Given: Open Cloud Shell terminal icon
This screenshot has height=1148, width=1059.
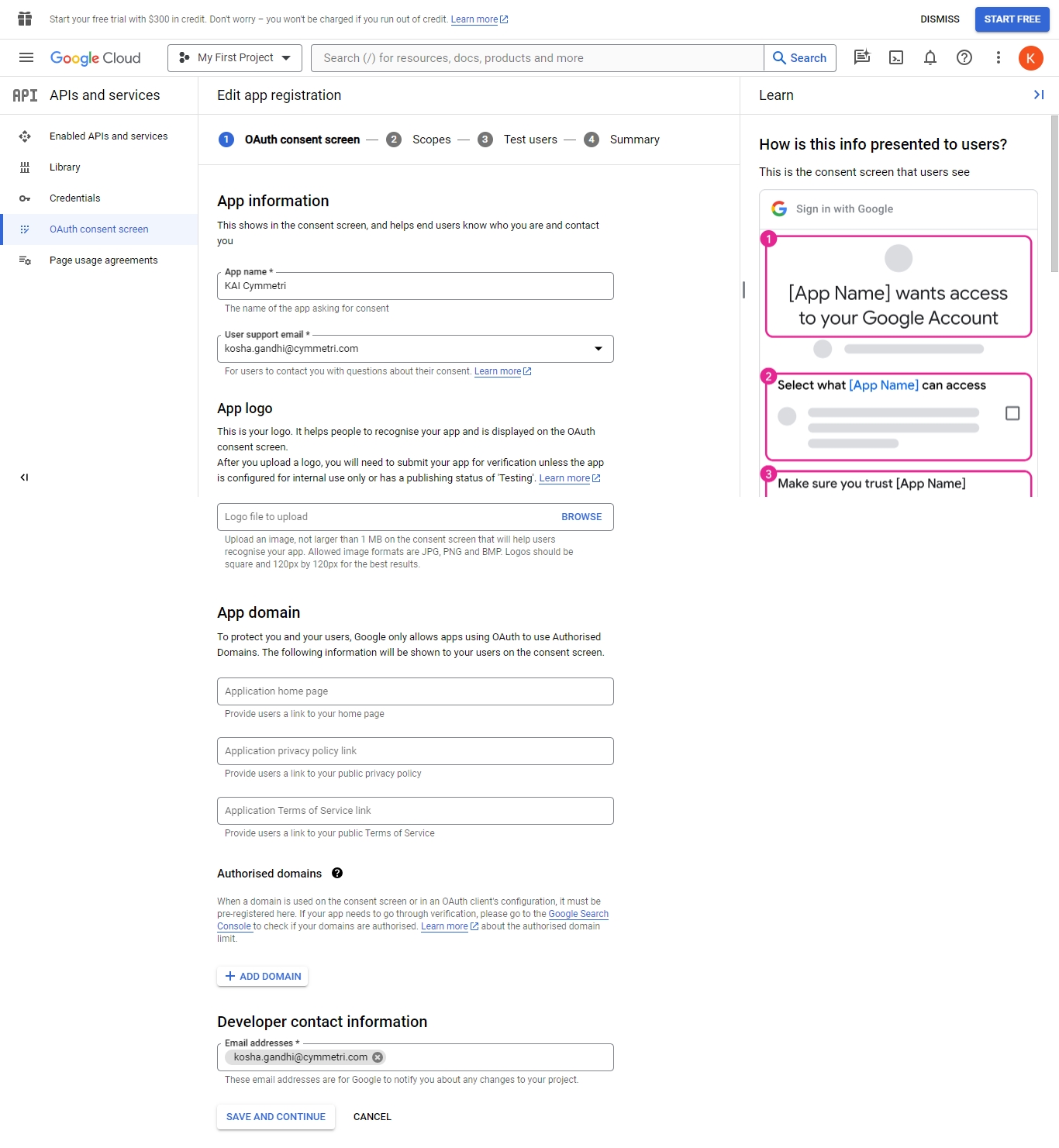Looking at the screenshot, I should (896, 57).
